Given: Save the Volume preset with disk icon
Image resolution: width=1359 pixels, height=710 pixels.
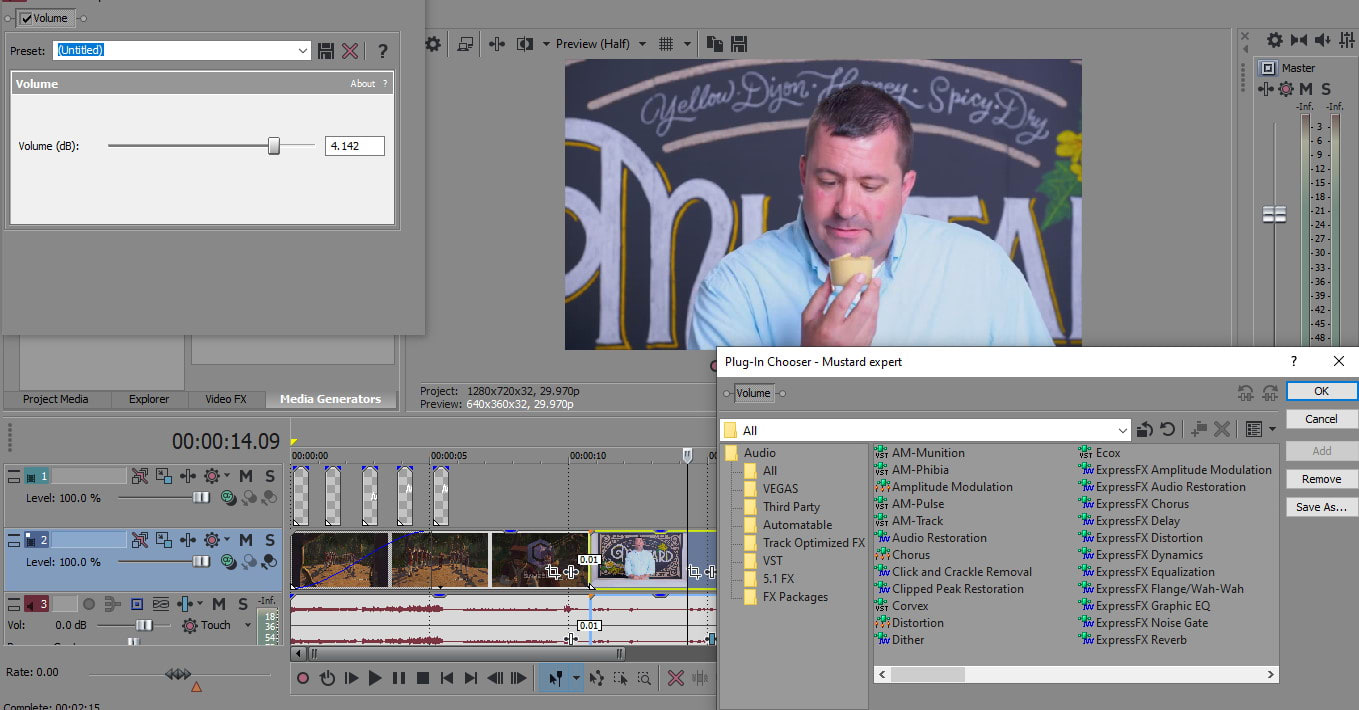Looking at the screenshot, I should [326, 51].
